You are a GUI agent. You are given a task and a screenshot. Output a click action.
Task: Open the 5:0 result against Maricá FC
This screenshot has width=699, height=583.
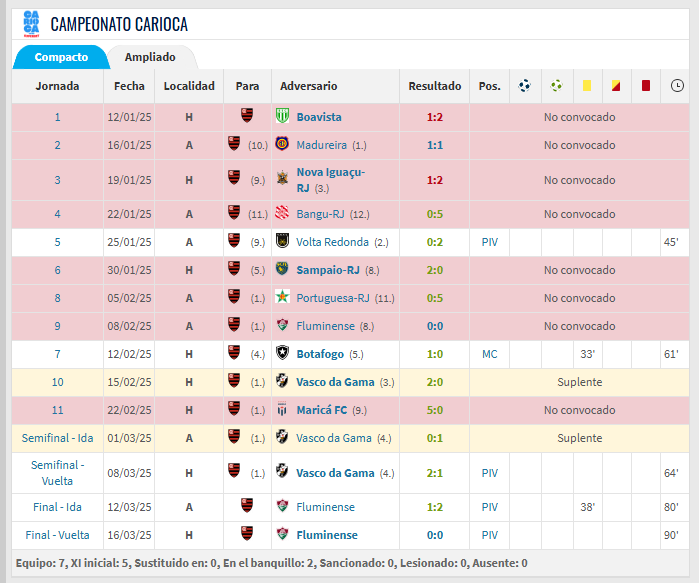tap(435, 410)
